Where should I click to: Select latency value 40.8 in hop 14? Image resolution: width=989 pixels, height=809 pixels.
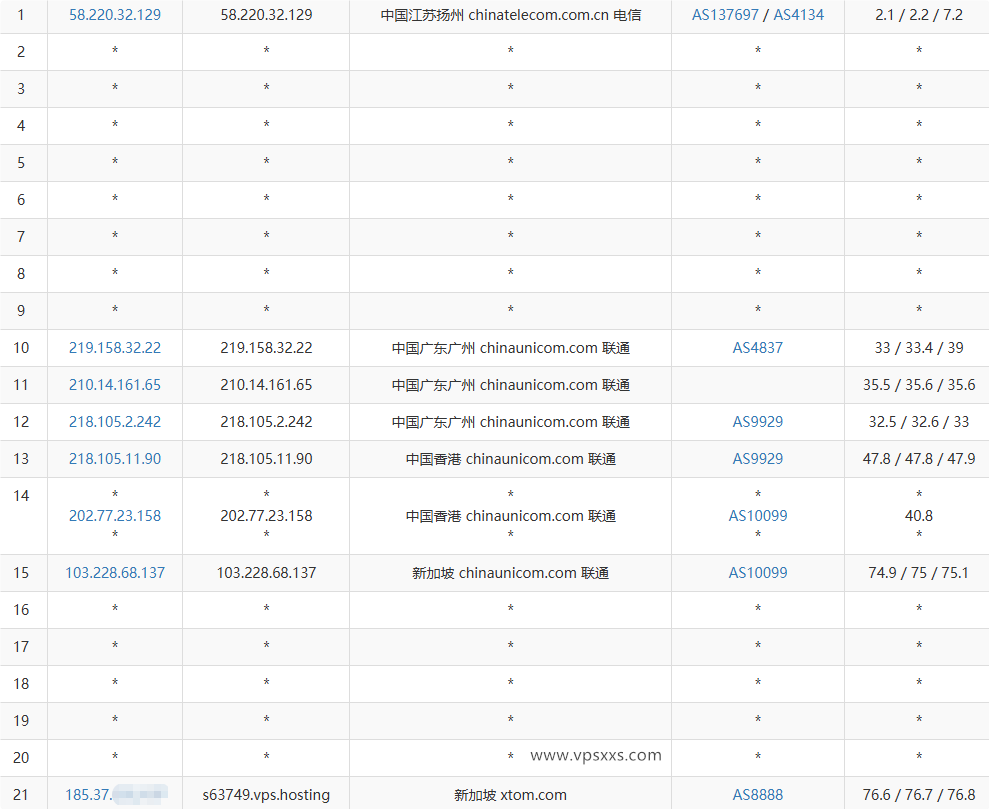pyautogui.click(x=919, y=516)
